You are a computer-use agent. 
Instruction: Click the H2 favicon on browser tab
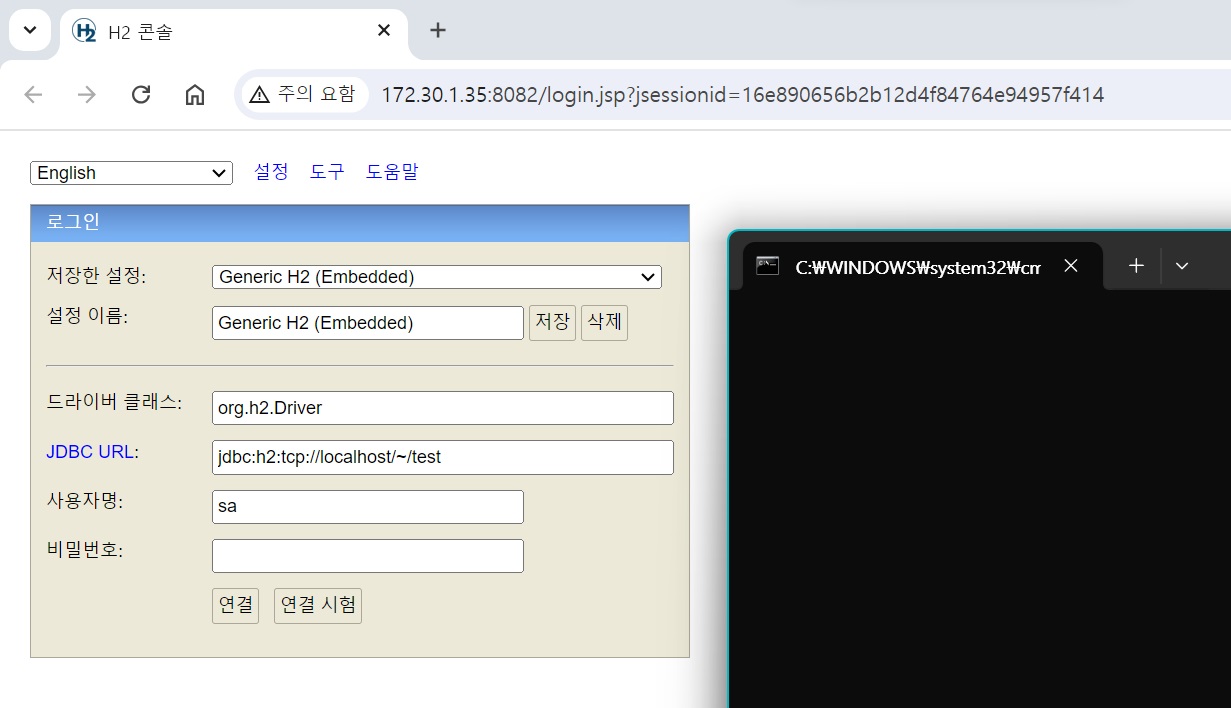click(x=85, y=31)
